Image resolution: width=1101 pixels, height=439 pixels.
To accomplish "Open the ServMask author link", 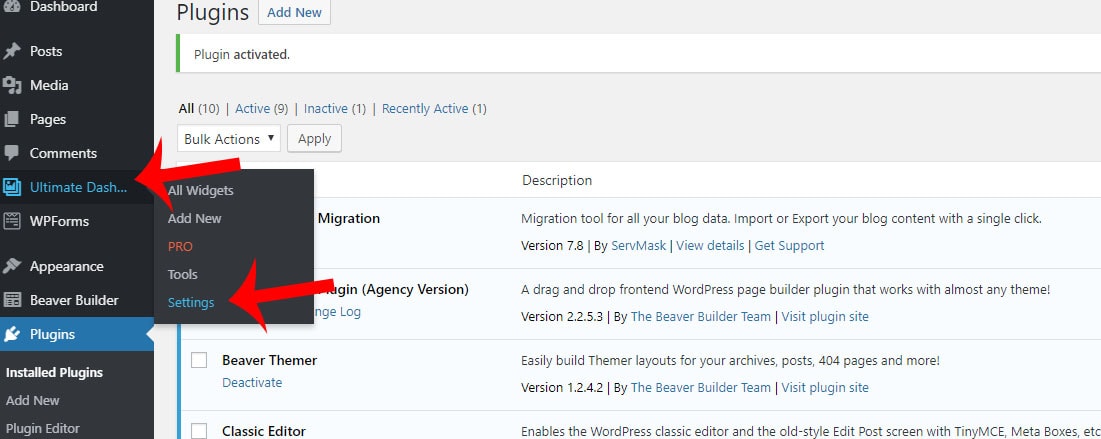I will pos(640,246).
